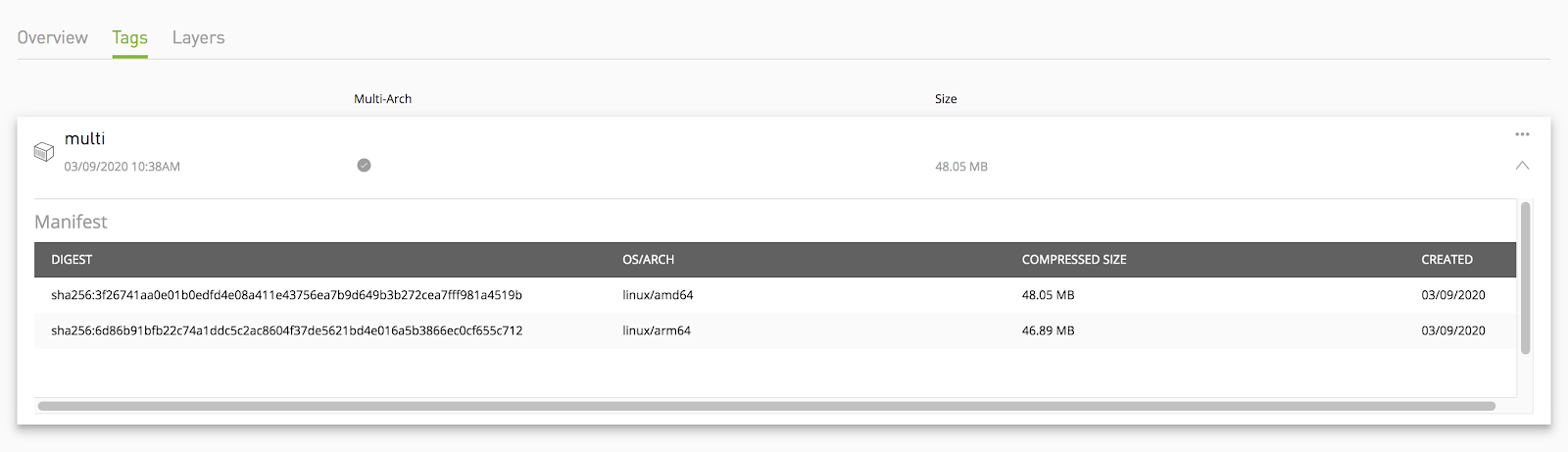Collapse the multi tag manifest panel
Viewport: 1568px width, 452px height.
click(x=1522, y=166)
